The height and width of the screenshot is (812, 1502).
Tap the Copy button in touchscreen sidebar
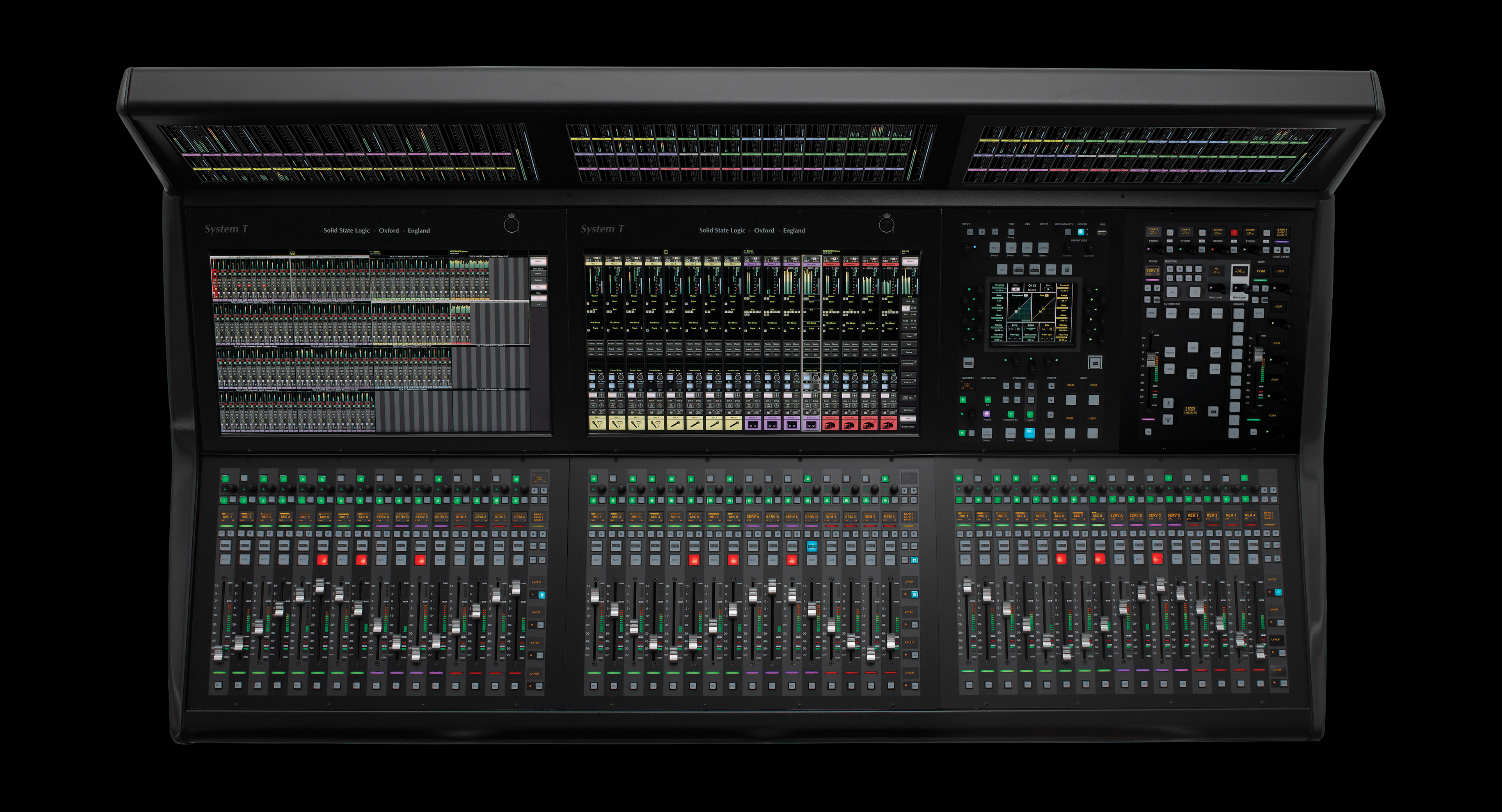click(910, 336)
